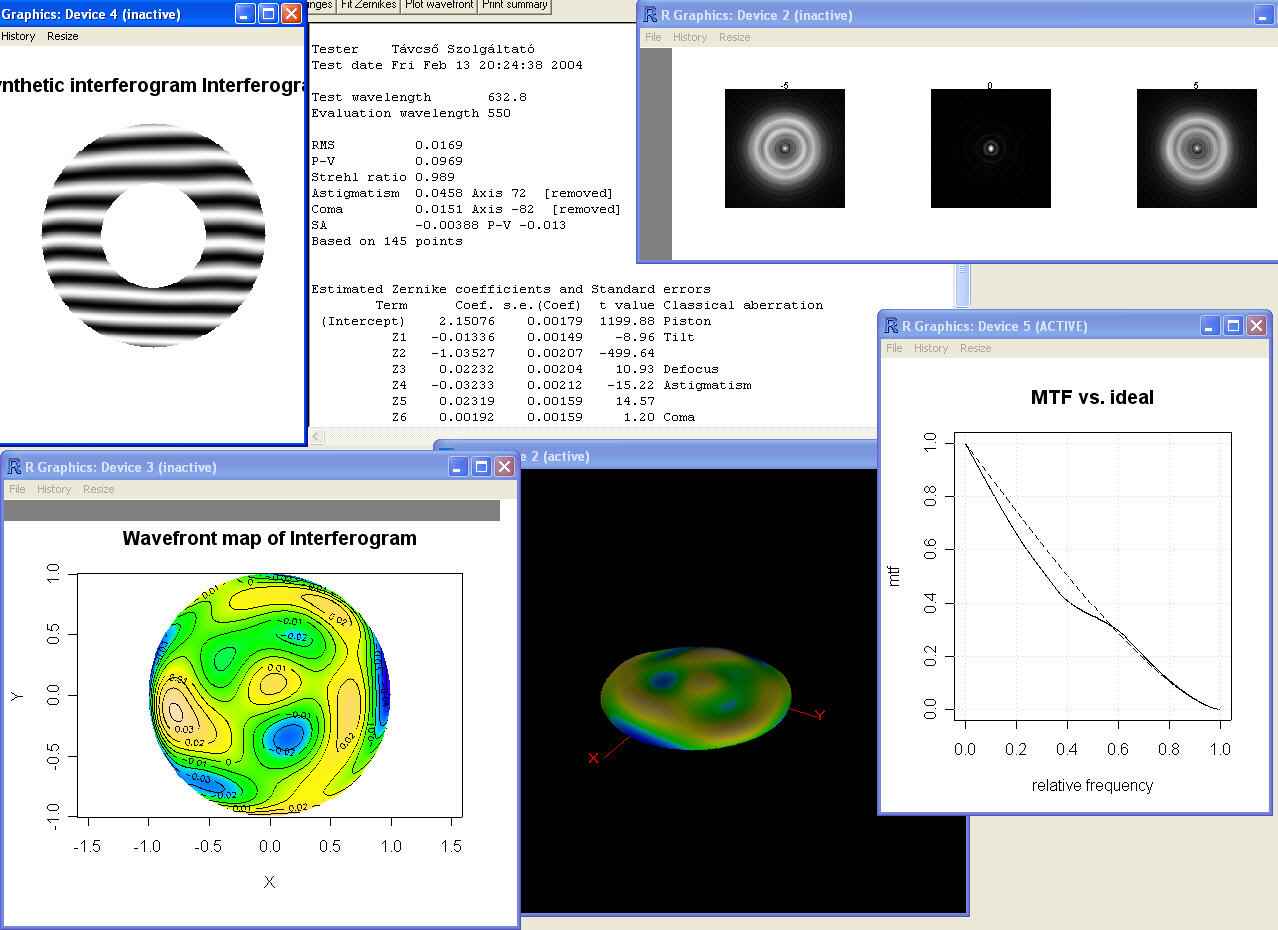Open the Fit Zernikes tab
Viewport: 1278px width, 930px height.
(x=368, y=5)
